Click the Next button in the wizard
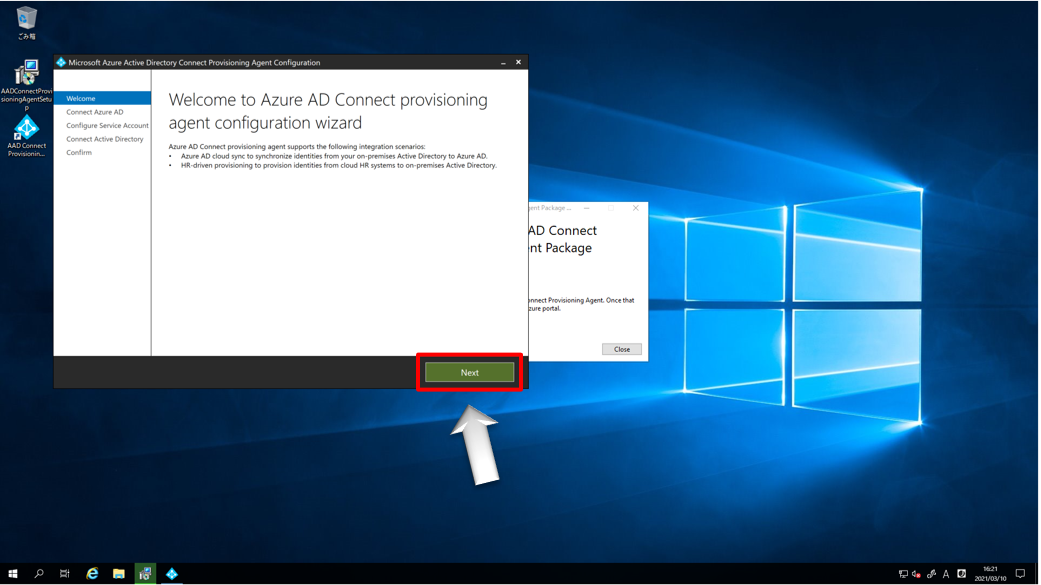The image size is (1041, 585). coord(469,372)
